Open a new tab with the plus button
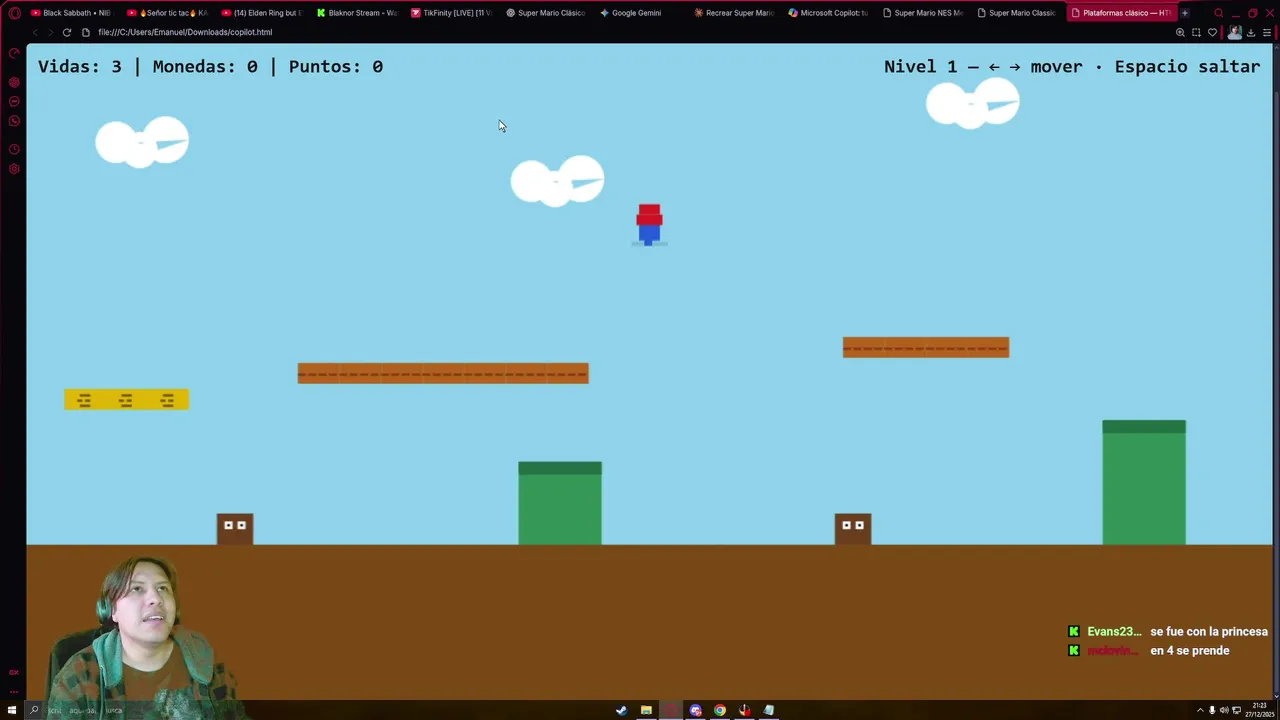This screenshot has width=1280, height=720. 1185,13
